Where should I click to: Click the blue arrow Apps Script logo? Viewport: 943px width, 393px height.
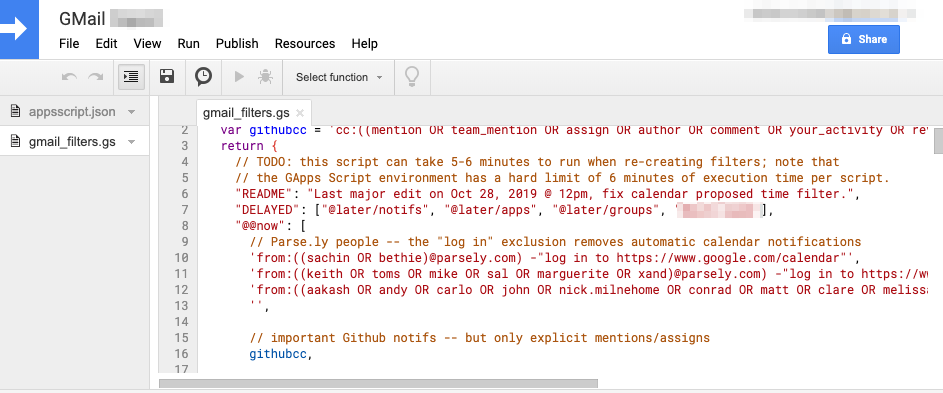click(x=19, y=29)
